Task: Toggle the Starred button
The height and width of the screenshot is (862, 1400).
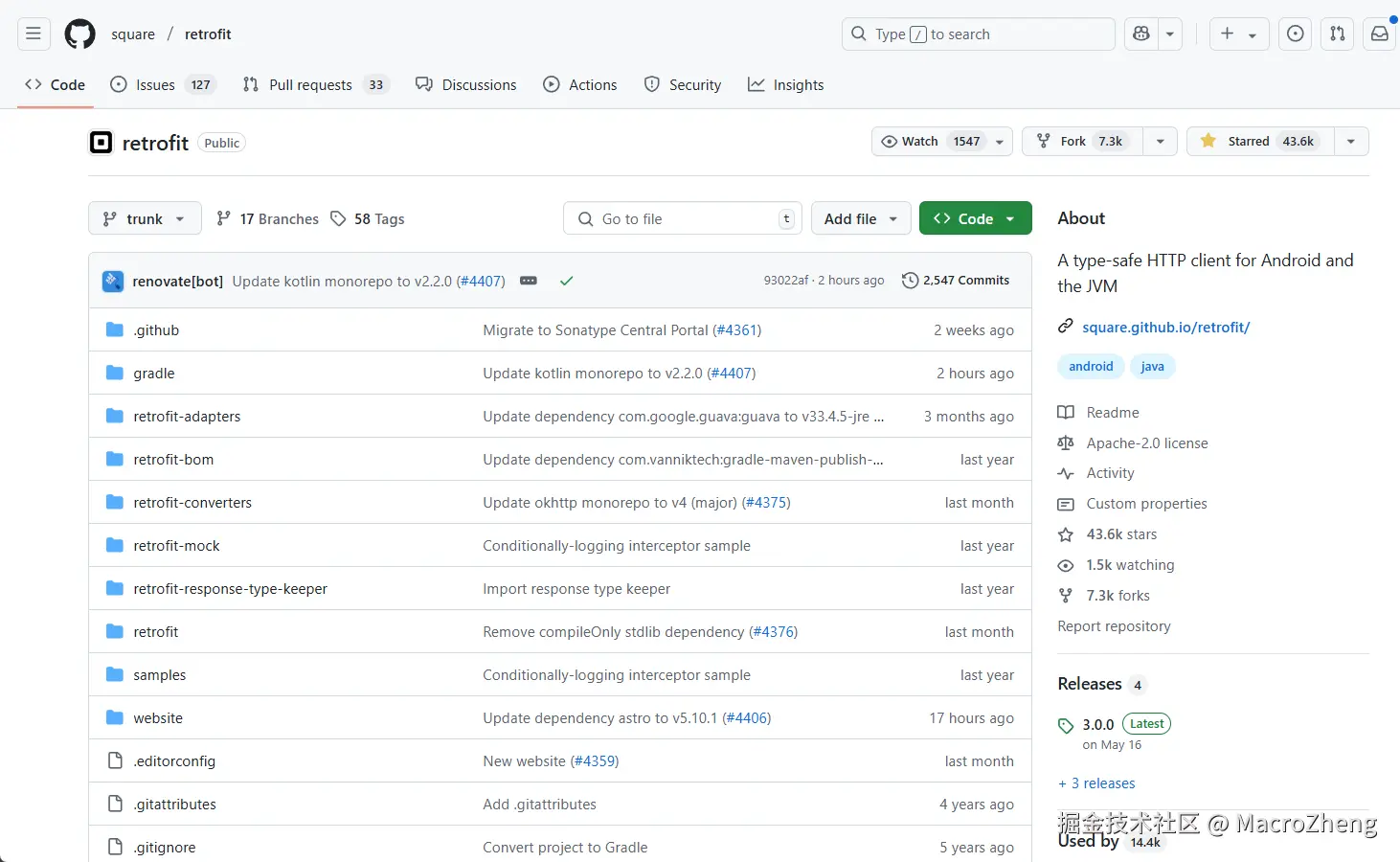Action: (1260, 142)
